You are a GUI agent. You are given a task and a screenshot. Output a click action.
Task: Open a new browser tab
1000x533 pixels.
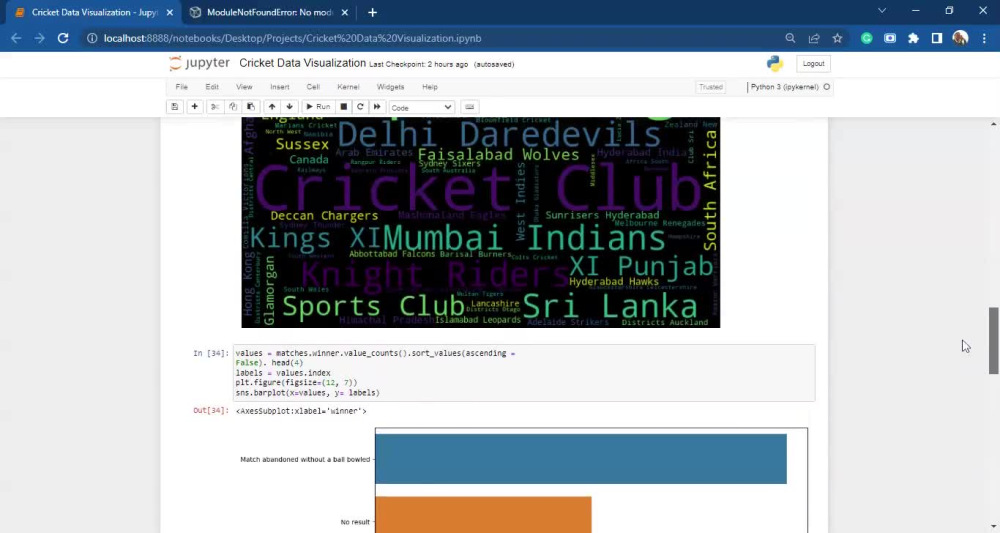[372, 12]
